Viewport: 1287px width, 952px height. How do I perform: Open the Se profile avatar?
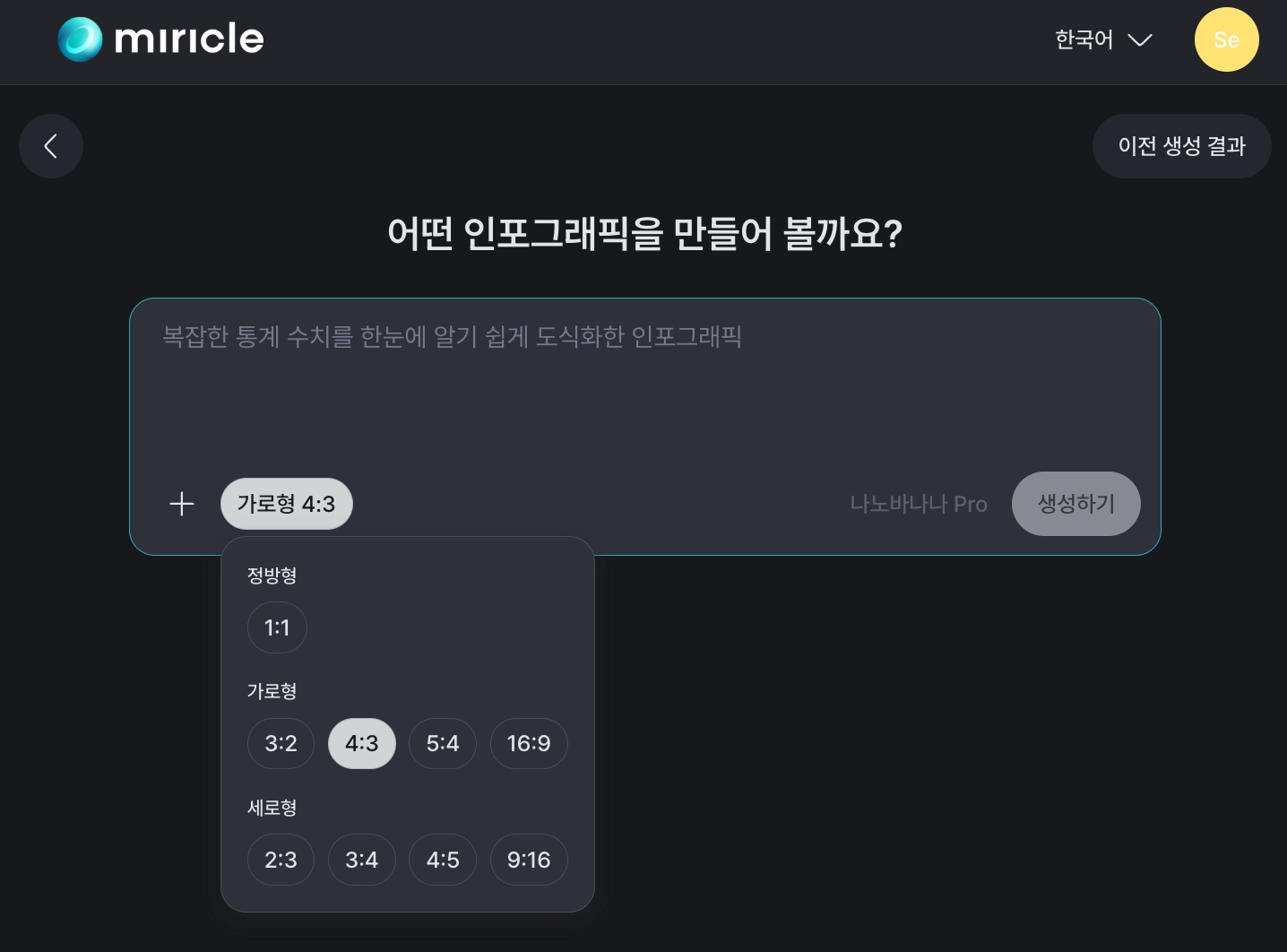(x=1226, y=39)
